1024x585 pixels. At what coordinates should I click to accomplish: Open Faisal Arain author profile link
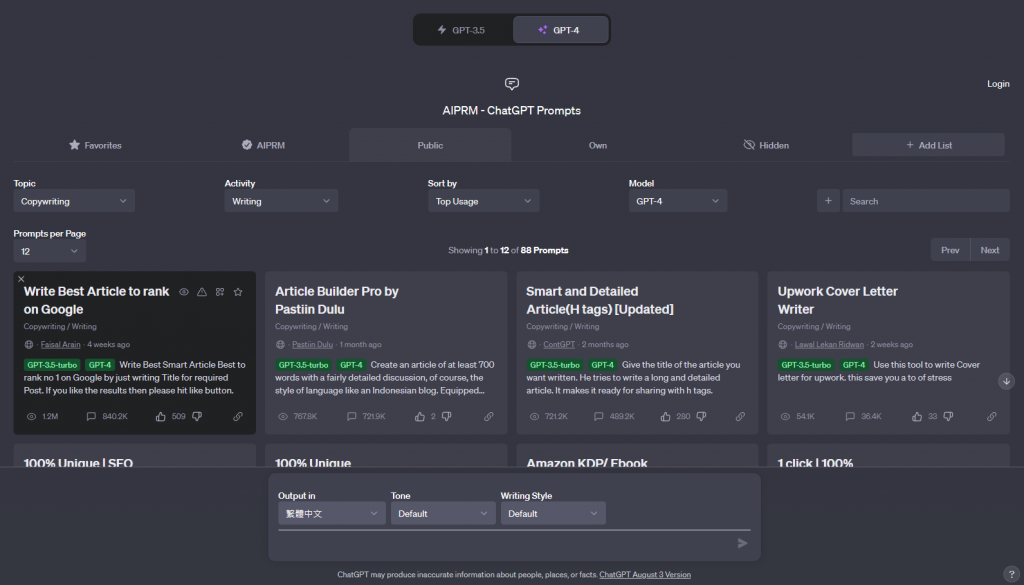(61, 345)
